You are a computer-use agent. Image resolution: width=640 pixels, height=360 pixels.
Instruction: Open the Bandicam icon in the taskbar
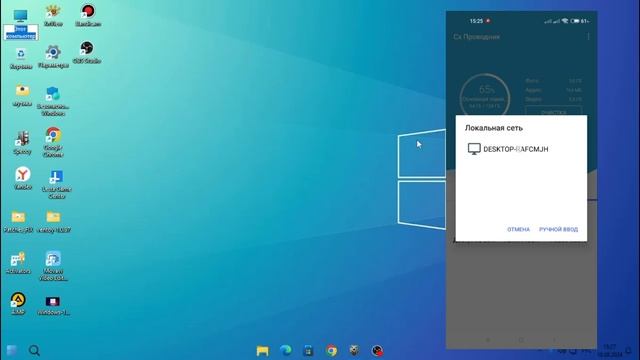[x=377, y=350]
